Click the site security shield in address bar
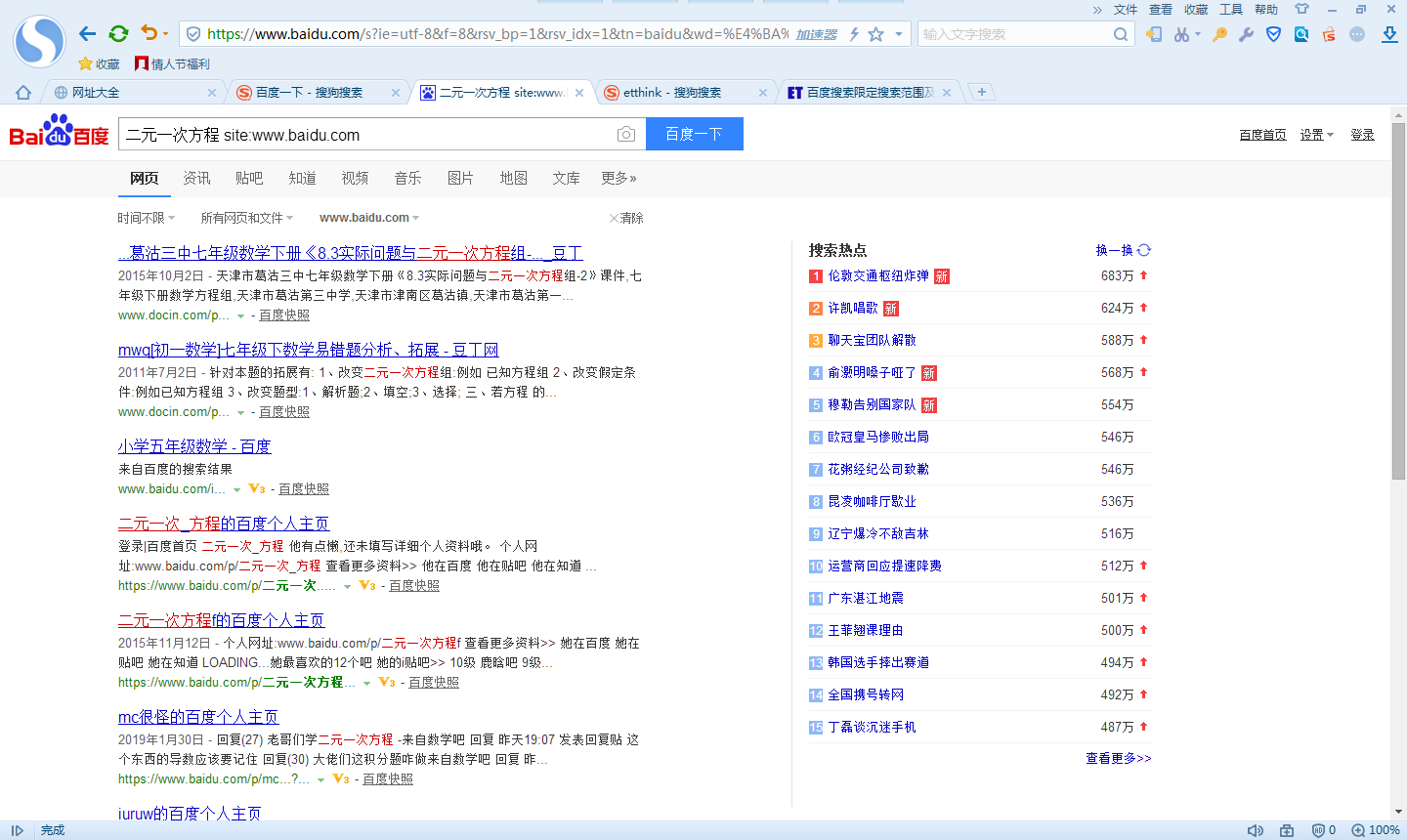The width and height of the screenshot is (1407, 840). pos(193,34)
